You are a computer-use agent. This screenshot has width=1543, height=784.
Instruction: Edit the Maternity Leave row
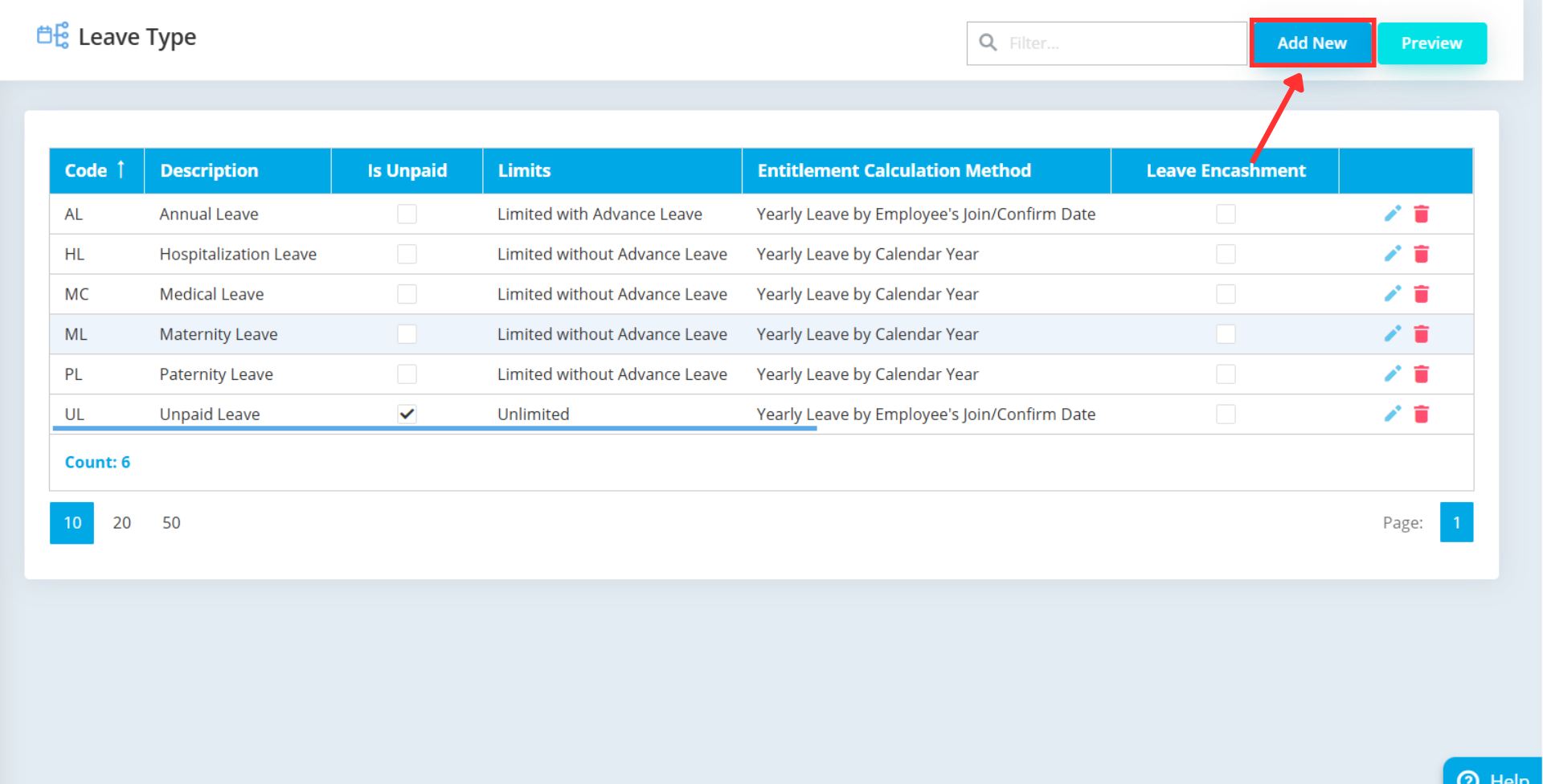[x=1393, y=334]
